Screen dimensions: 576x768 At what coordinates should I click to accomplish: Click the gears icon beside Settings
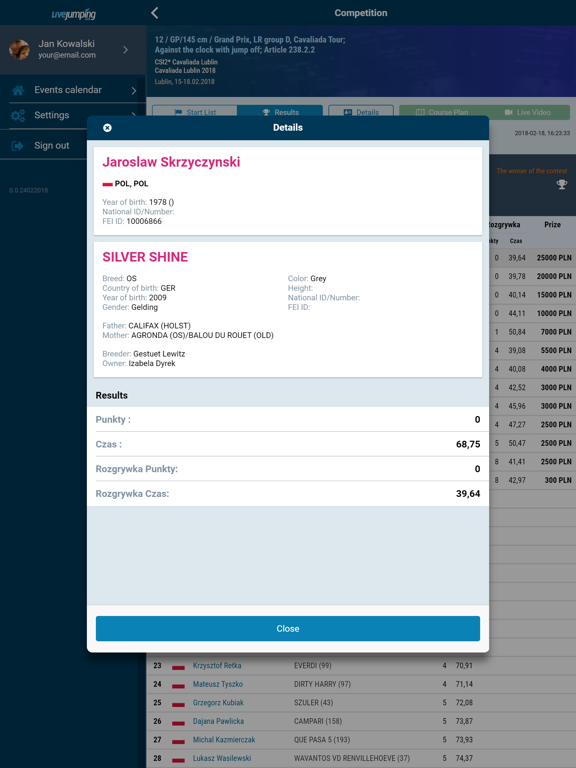(x=18, y=116)
